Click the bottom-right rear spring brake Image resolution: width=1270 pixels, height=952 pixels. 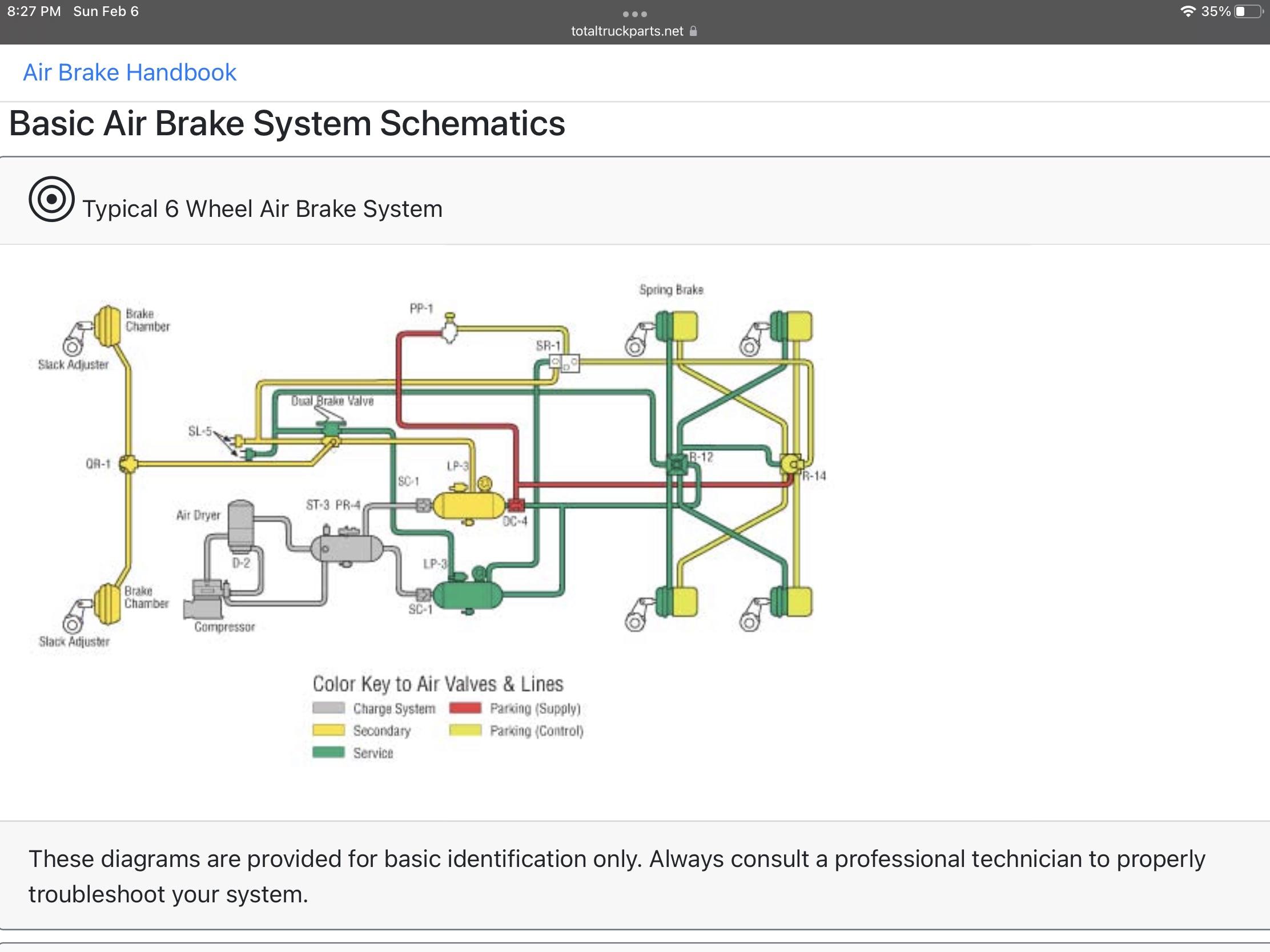coord(791,602)
